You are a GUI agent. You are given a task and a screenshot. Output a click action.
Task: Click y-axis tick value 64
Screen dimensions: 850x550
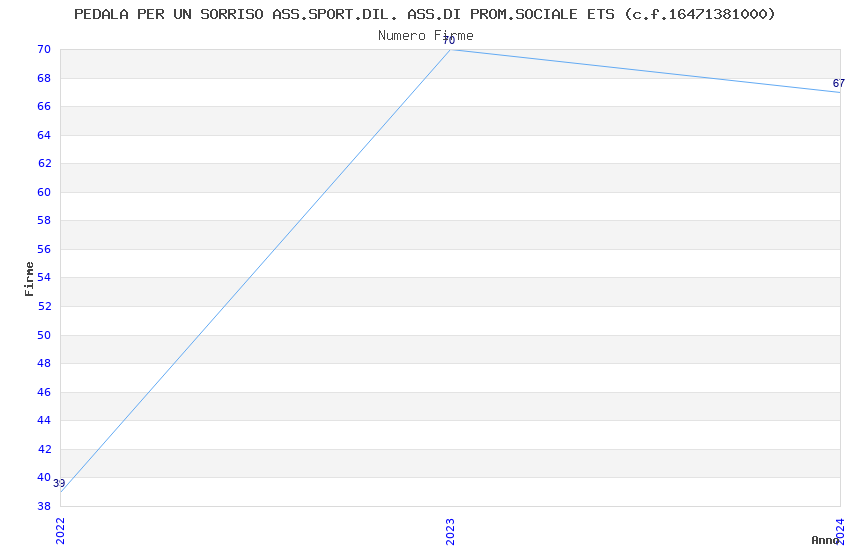44,135
